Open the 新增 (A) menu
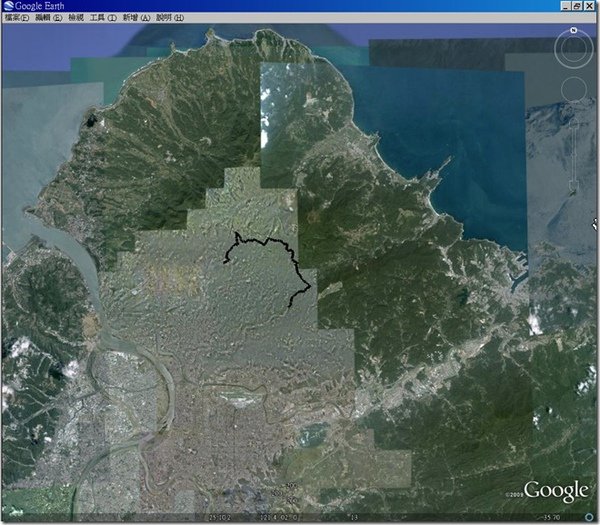 pos(136,18)
